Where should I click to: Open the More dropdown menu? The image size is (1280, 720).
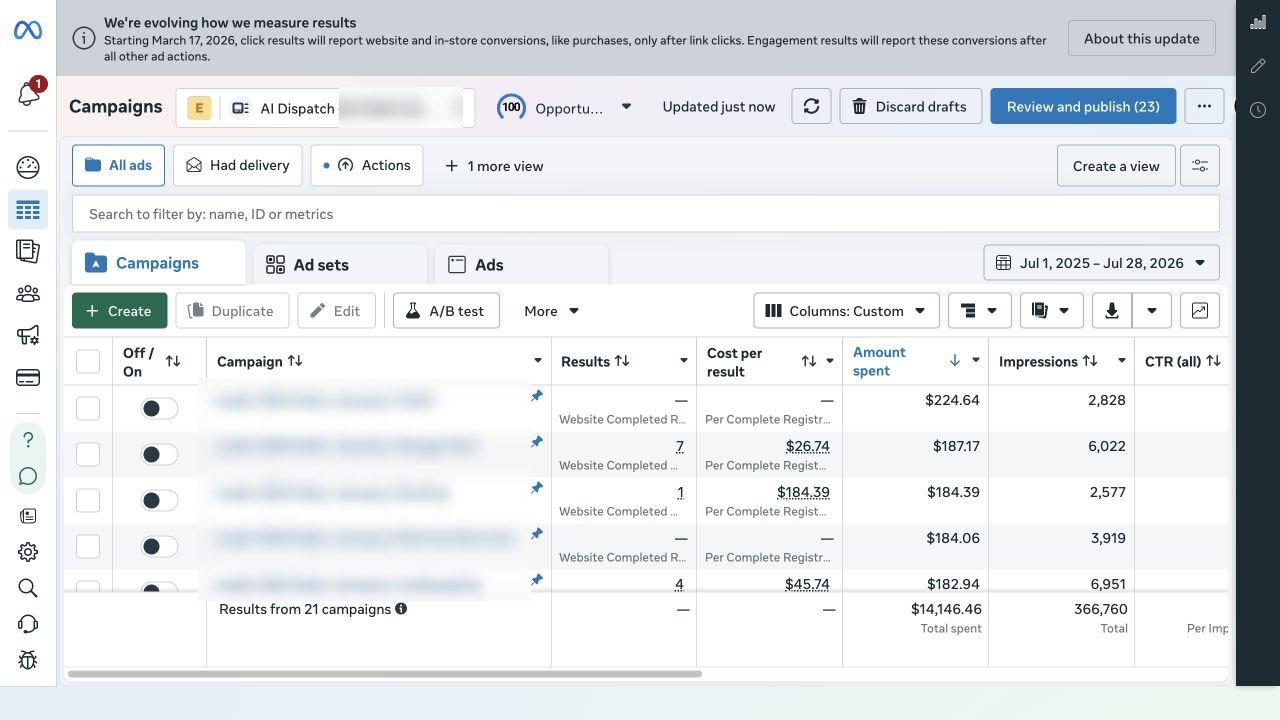coord(552,311)
